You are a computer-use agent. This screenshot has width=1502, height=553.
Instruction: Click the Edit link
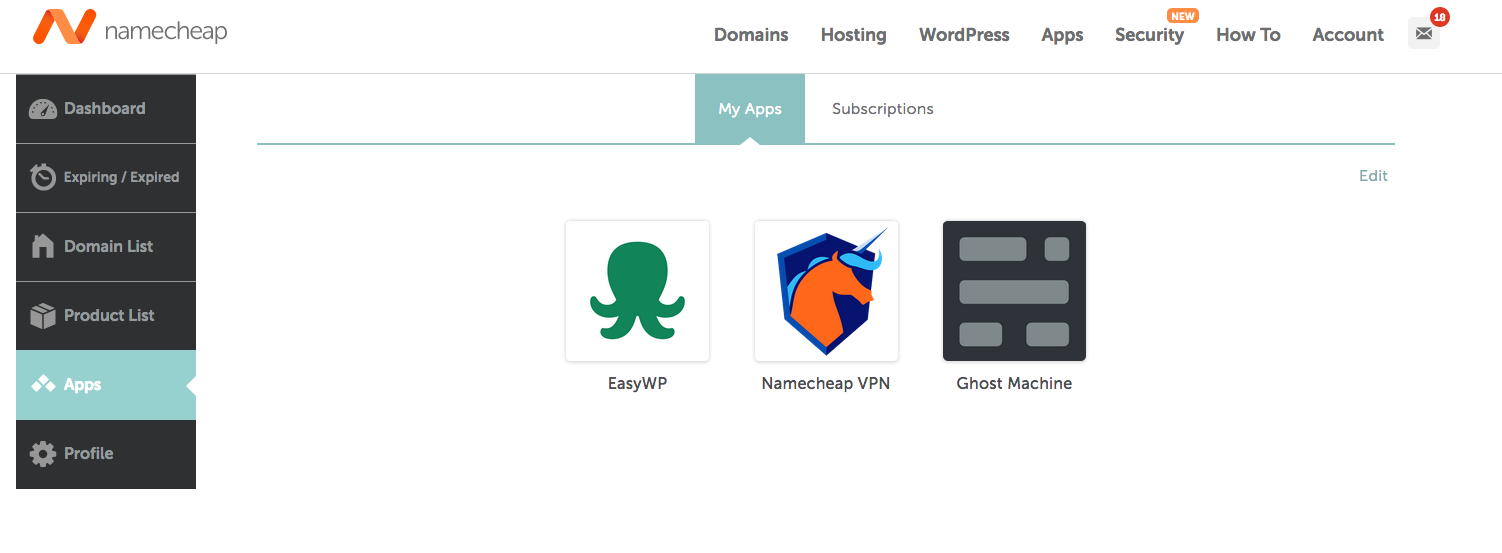pyautogui.click(x=1373, y=176)
